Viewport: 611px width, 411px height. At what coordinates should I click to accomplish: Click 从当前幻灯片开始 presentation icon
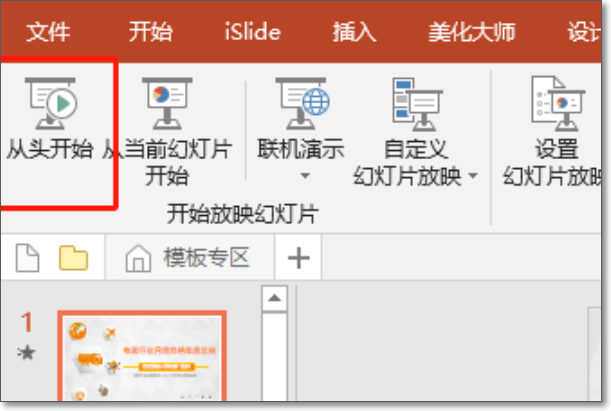click(167, 103)
